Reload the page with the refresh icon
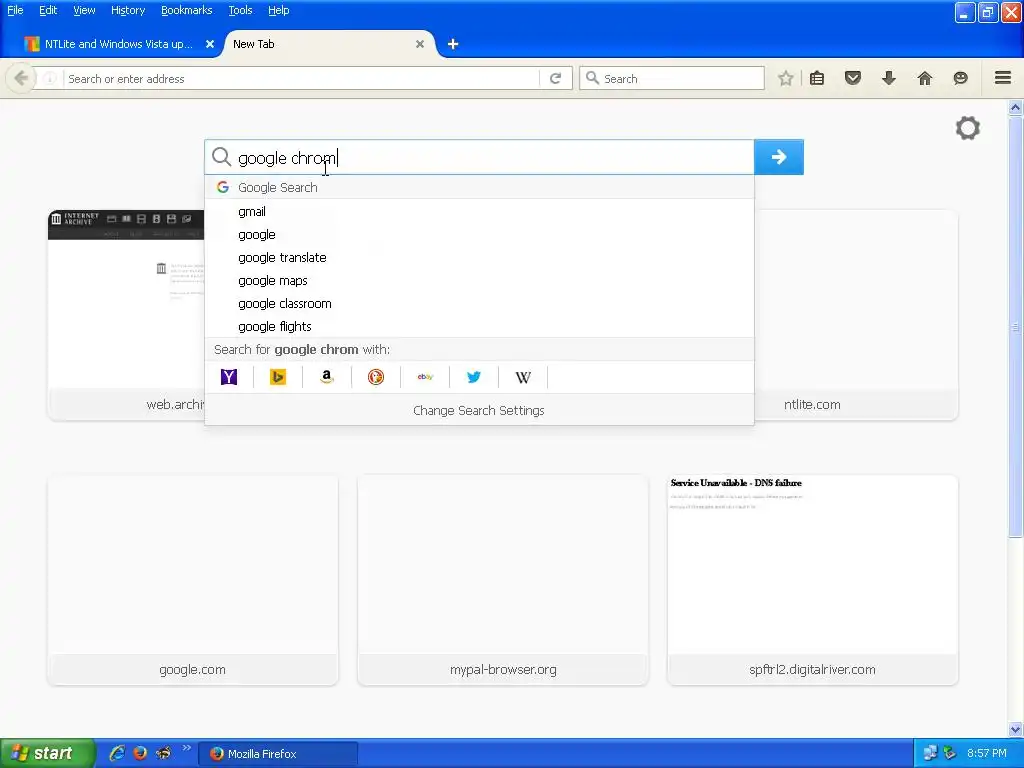This screenshot has height=768, width=1024. click(x=556, y=78)
